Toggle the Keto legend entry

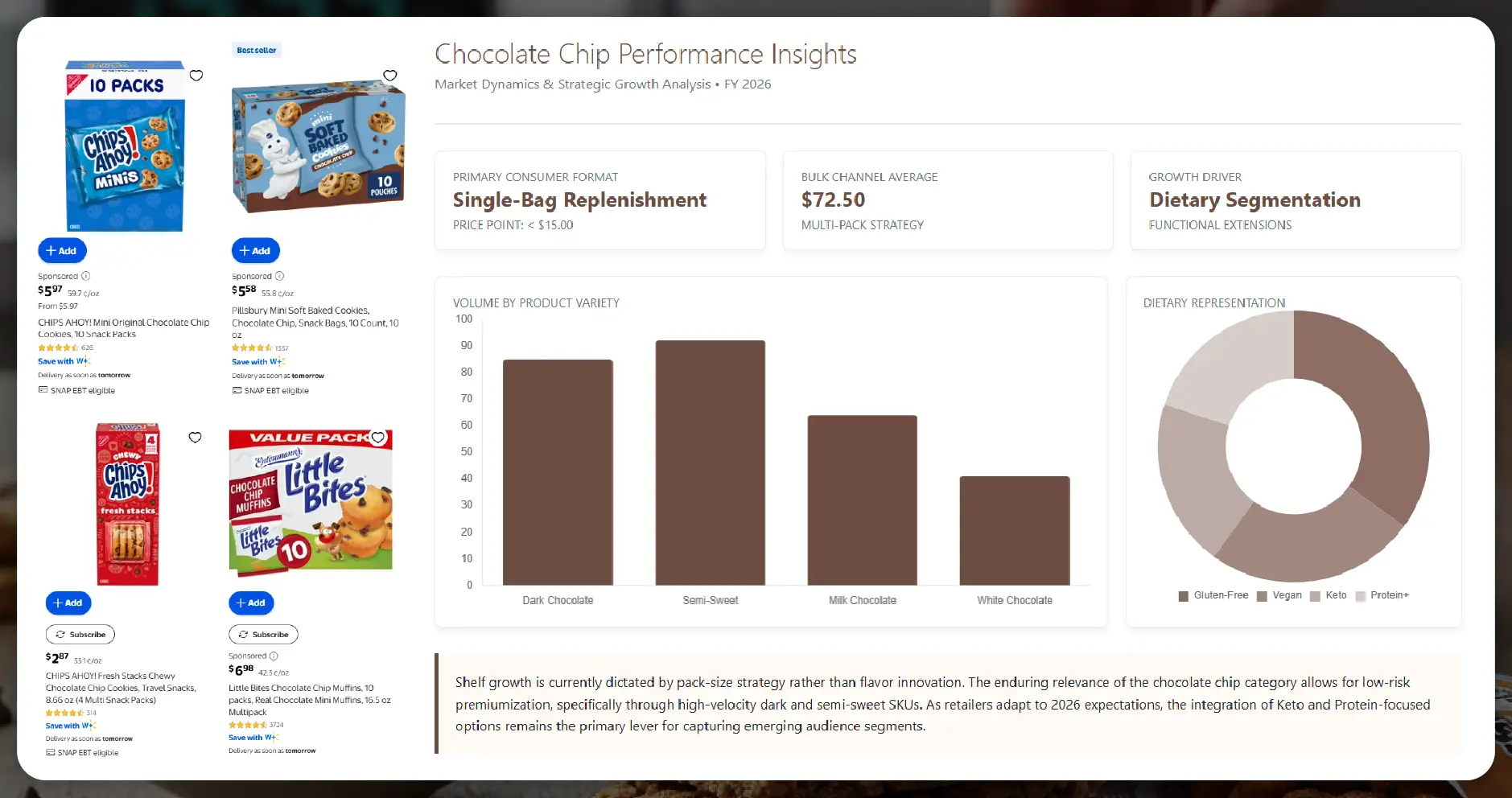click(1329, 596)
